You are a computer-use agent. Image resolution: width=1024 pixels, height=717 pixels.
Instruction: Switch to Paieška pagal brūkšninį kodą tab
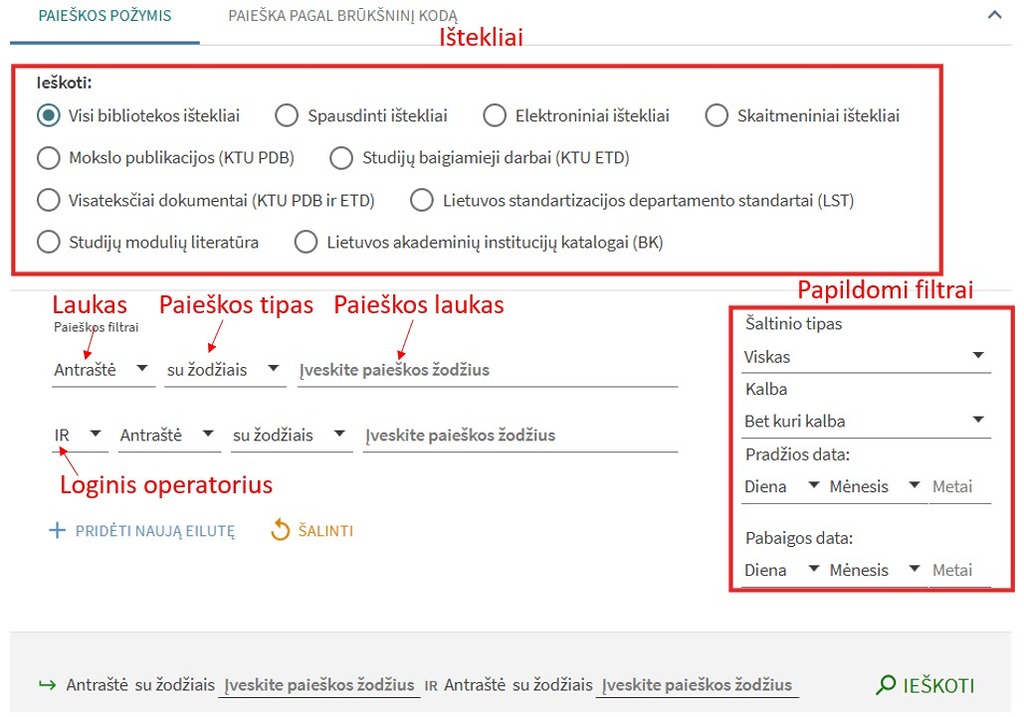pyautogui.click(x=343, y=16)
